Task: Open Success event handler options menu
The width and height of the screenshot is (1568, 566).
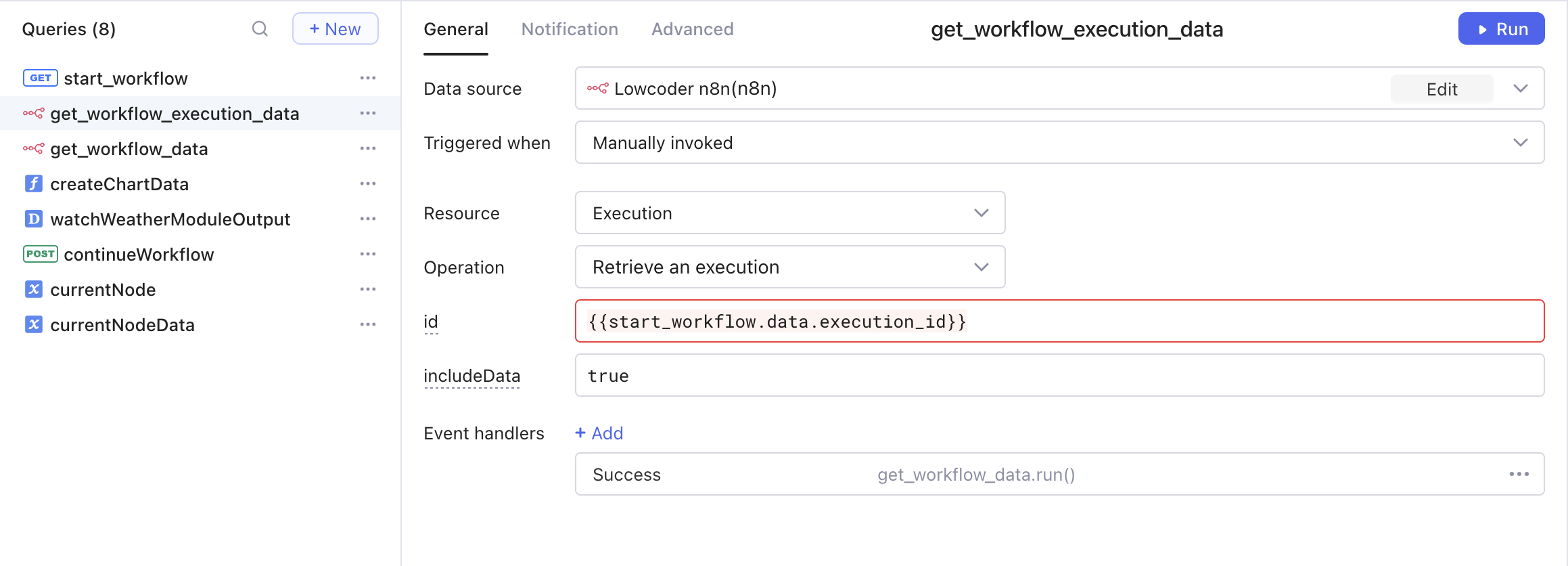Action: (x=1519, y=475)
